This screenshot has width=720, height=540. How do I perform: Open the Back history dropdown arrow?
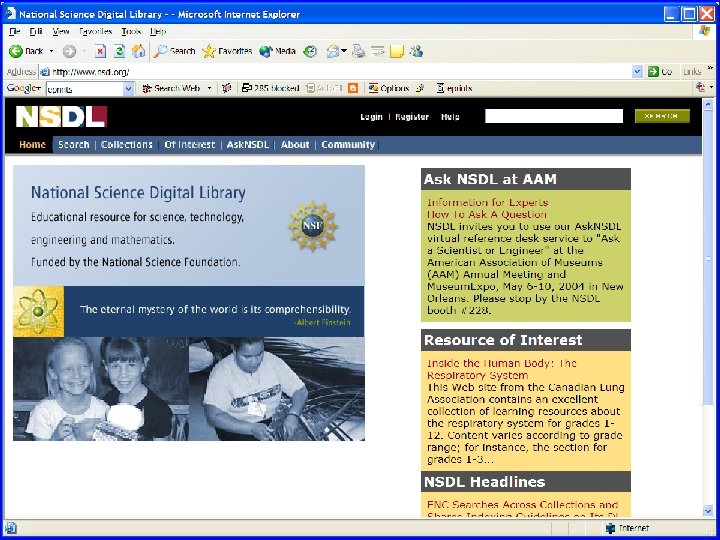tap(51, 51)
